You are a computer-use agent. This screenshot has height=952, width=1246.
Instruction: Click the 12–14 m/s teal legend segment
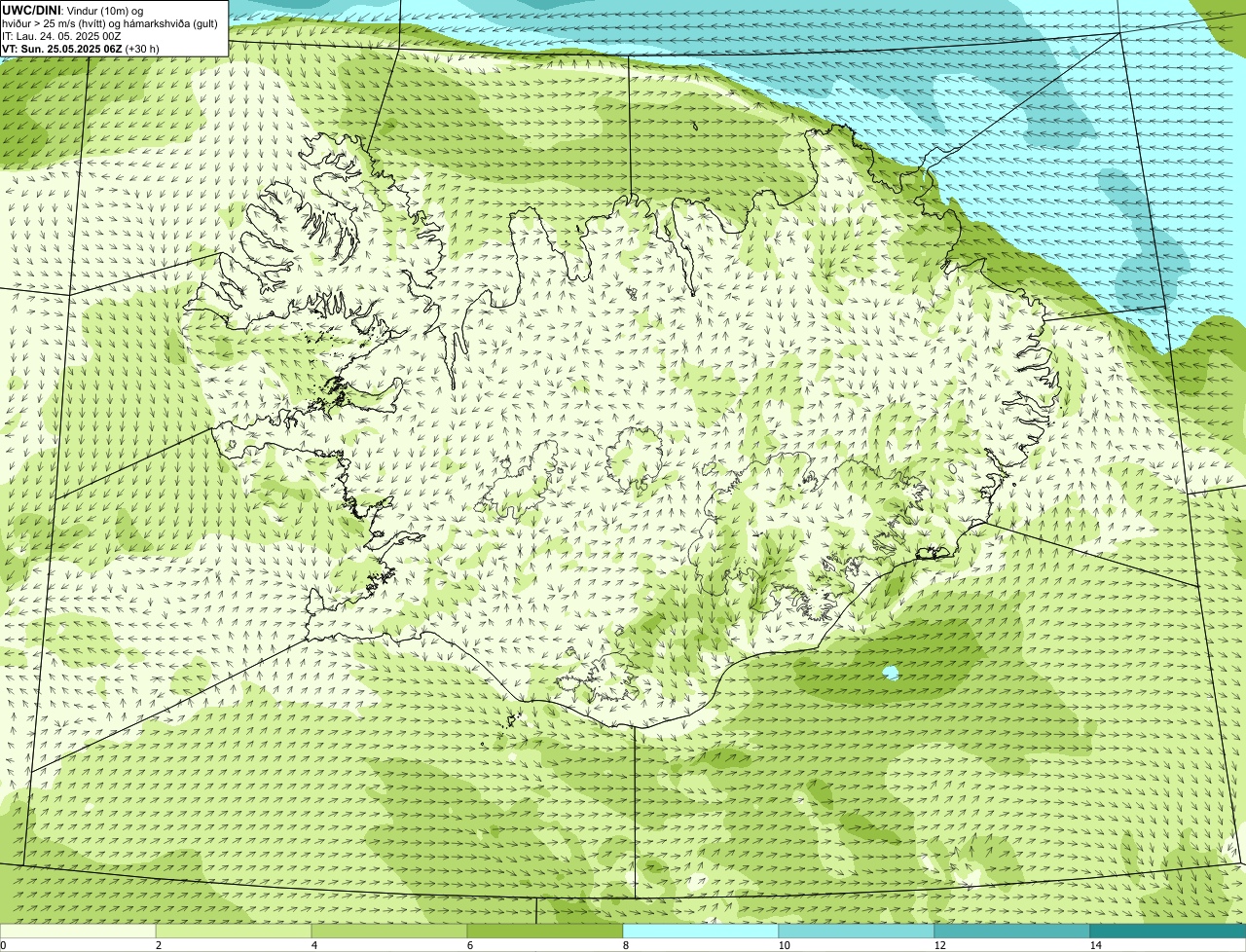[1012, 931]
